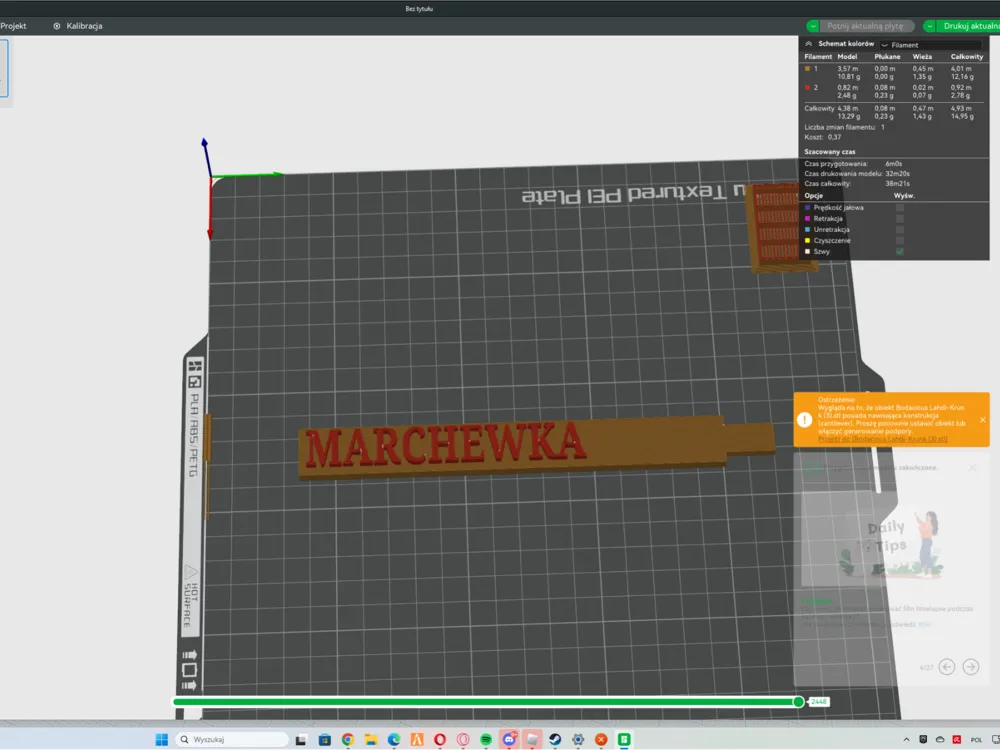Go to the previous Daily Tip arrow
Image resolution: width=1000 pixels, height=750 pixels.
[947, 666]
